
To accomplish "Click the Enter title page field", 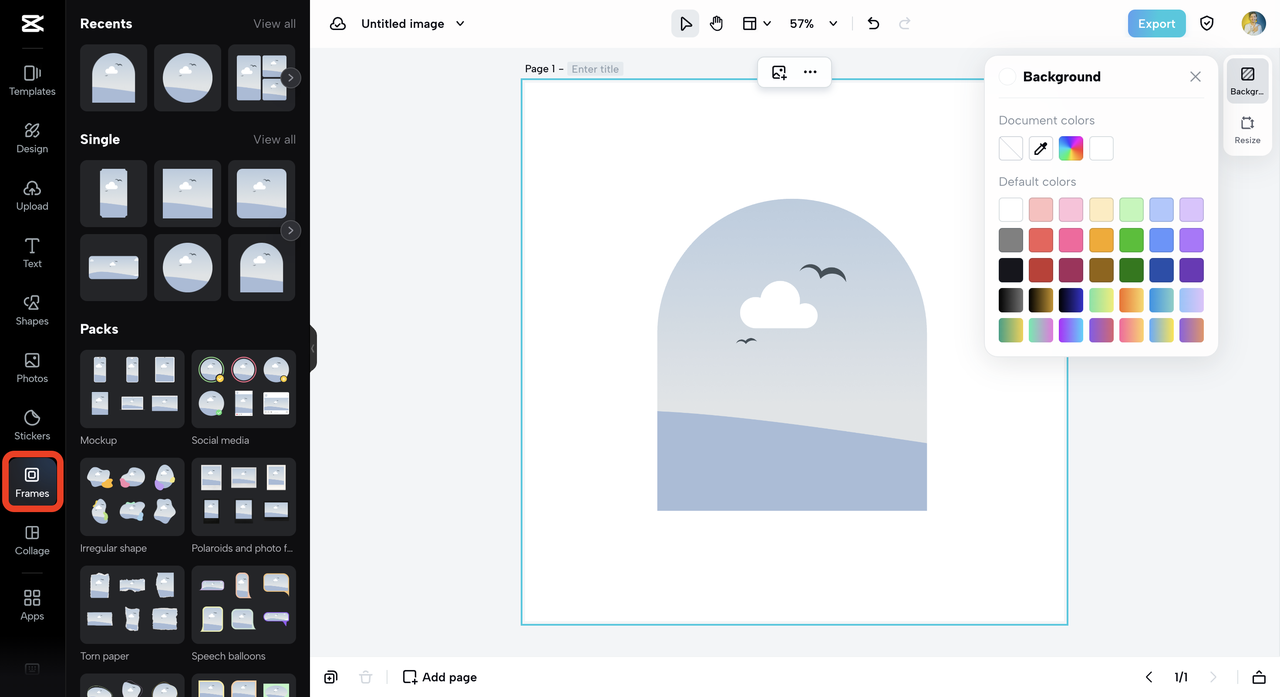I will click(x=595, y=69).
